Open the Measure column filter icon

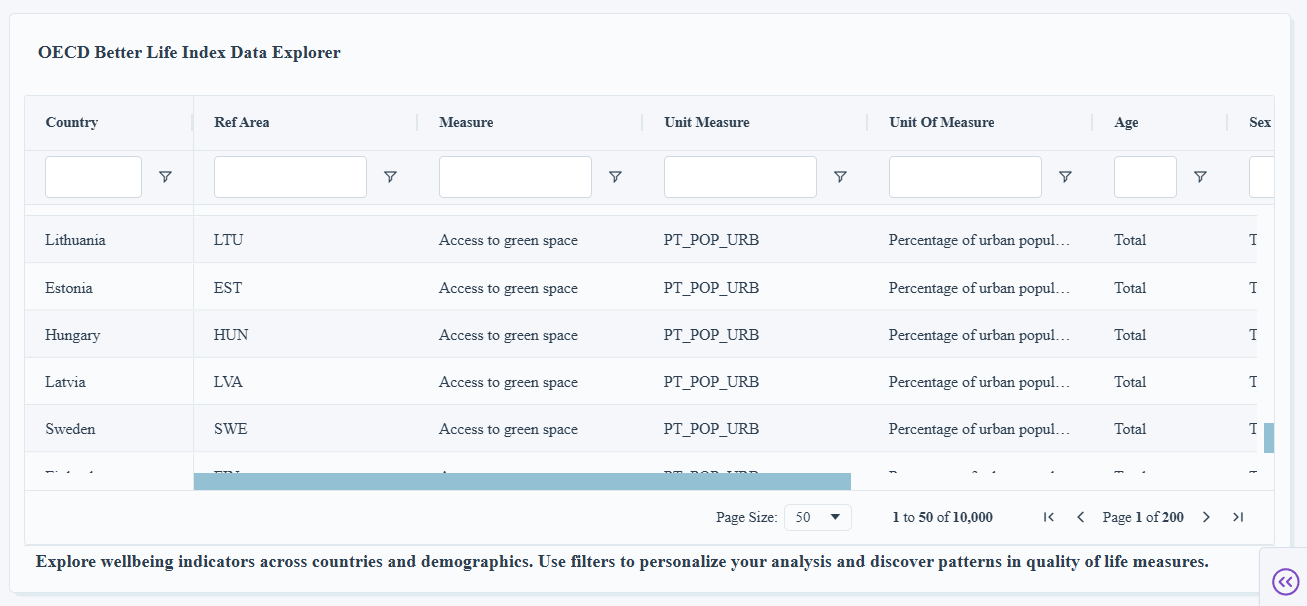[615, 177]
